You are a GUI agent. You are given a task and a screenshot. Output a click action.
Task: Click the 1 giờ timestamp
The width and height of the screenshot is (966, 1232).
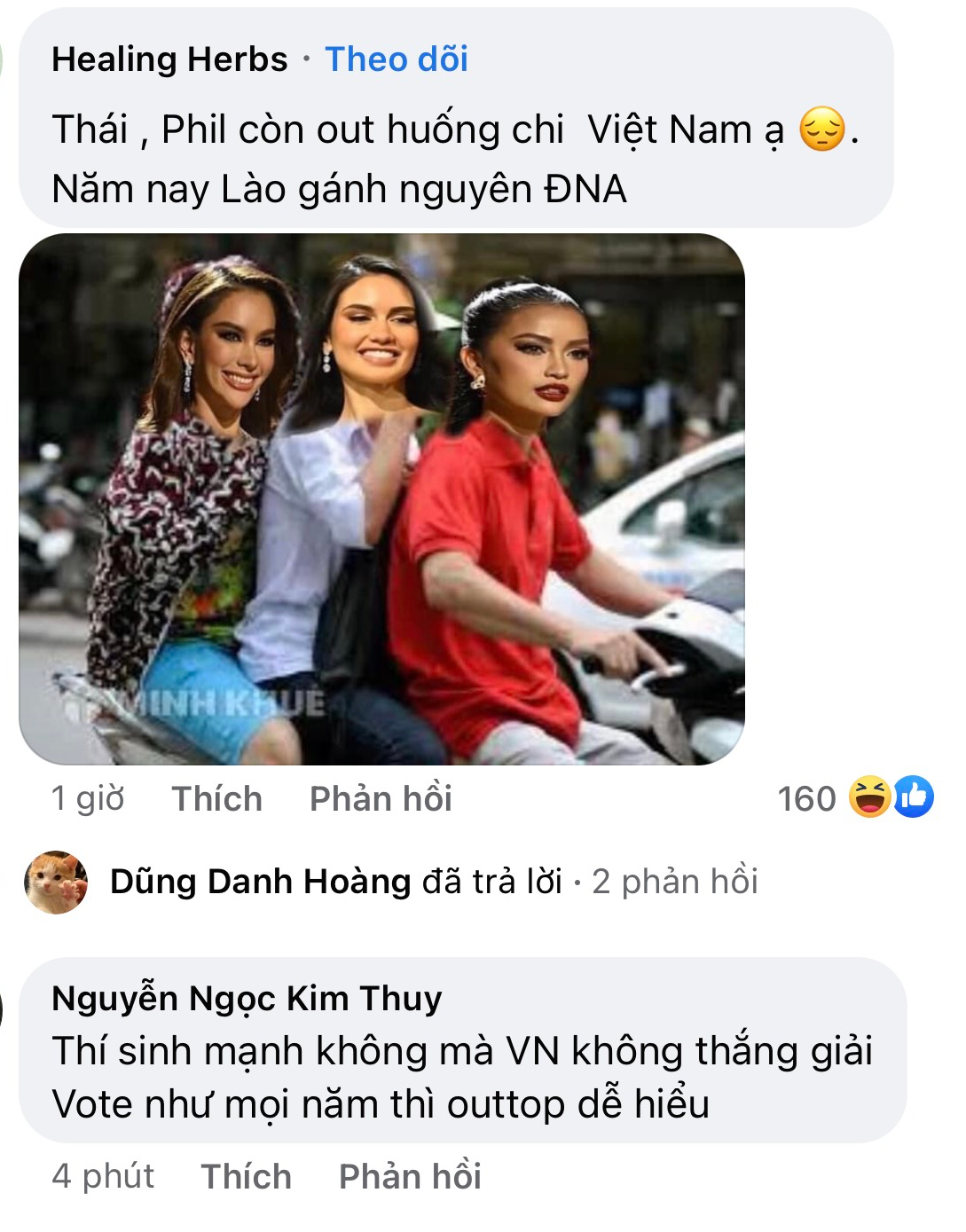click(x=88, y=798)
